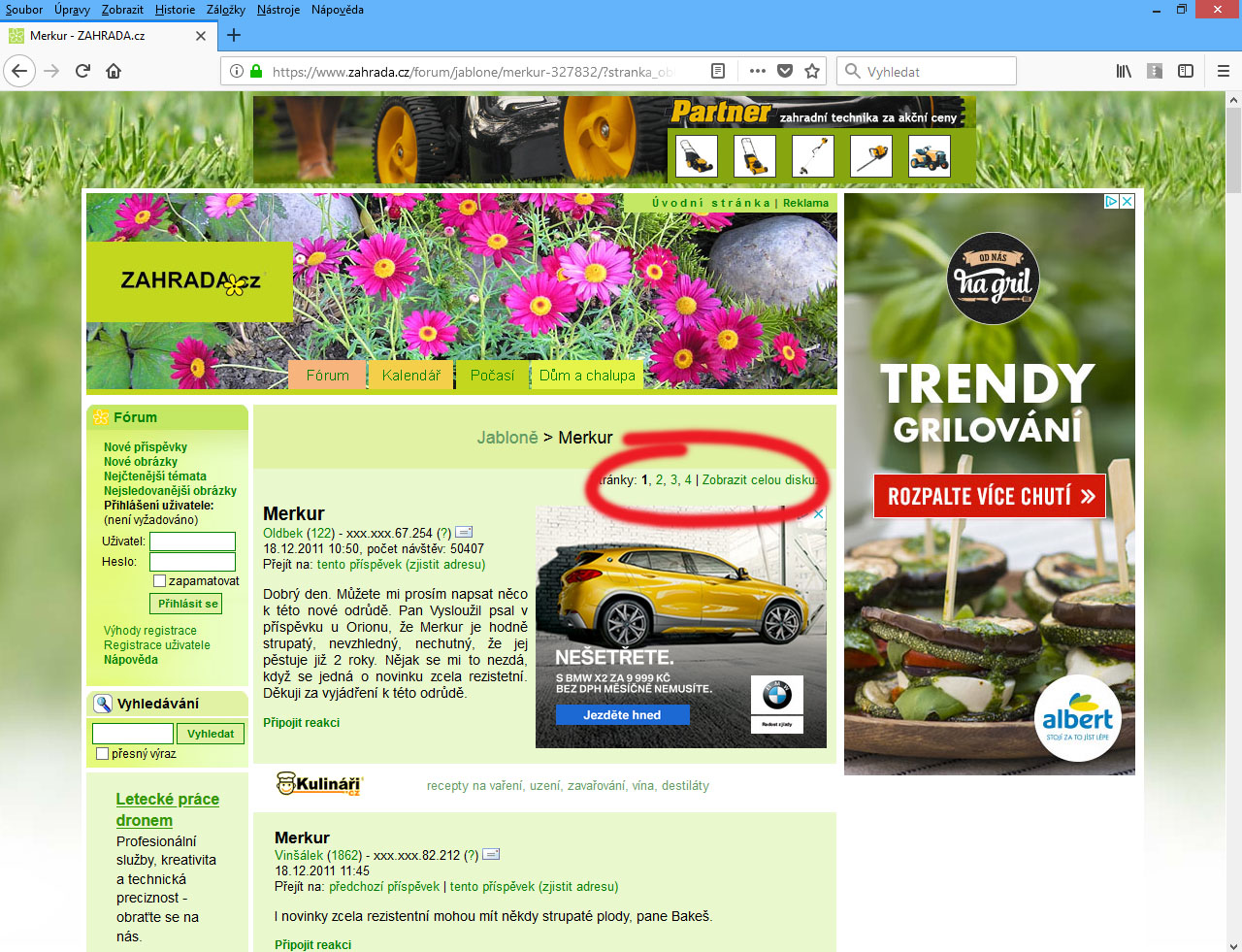Open the Library icon in toolbar
This screenshot has width=1242, height=952.
point(1124,71)
